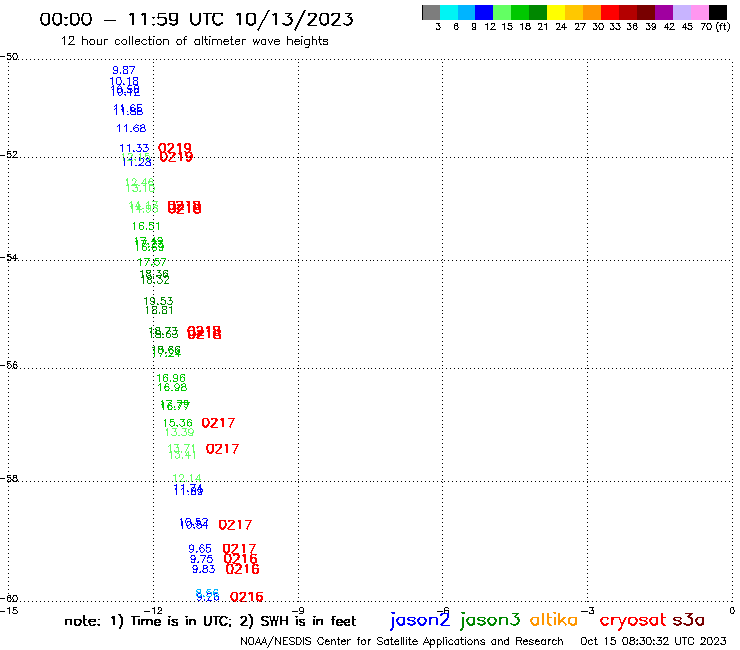This screenshot has height=650, width=740.
Task: Click the gray swatch in the color bar
Action: (431, 12)
